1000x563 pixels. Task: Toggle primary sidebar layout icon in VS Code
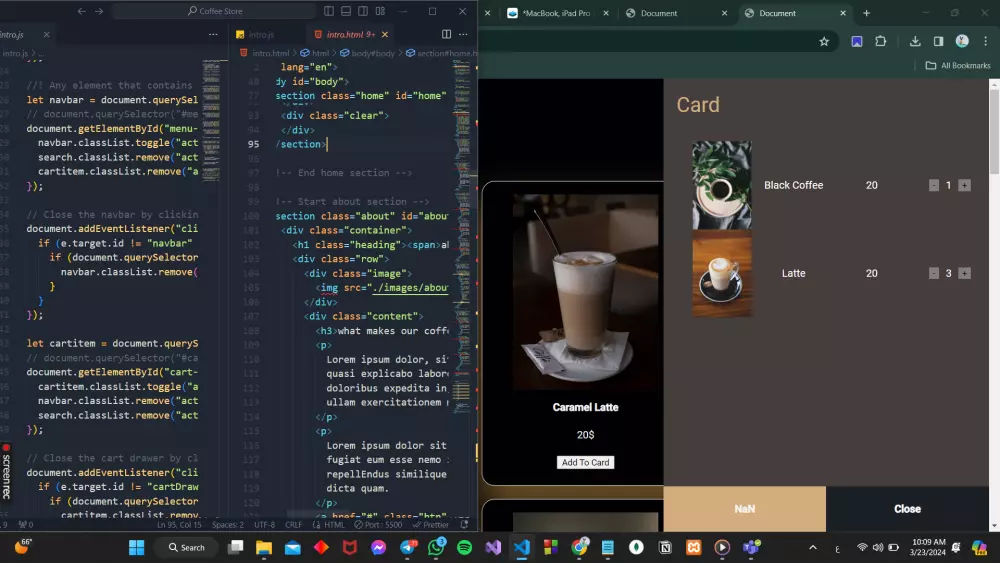click(329, 11)
